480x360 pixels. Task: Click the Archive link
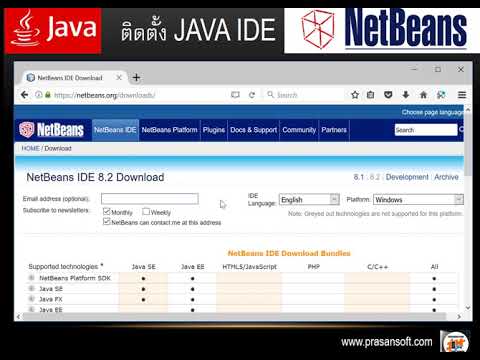click(x=446, y=177)
